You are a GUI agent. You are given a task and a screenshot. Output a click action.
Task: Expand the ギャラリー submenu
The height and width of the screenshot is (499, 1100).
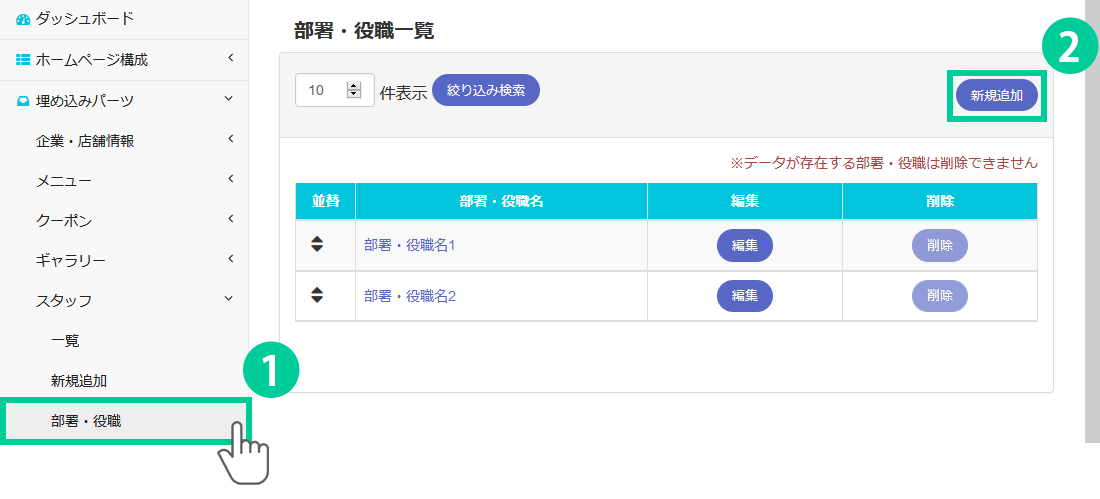[229, 259]
